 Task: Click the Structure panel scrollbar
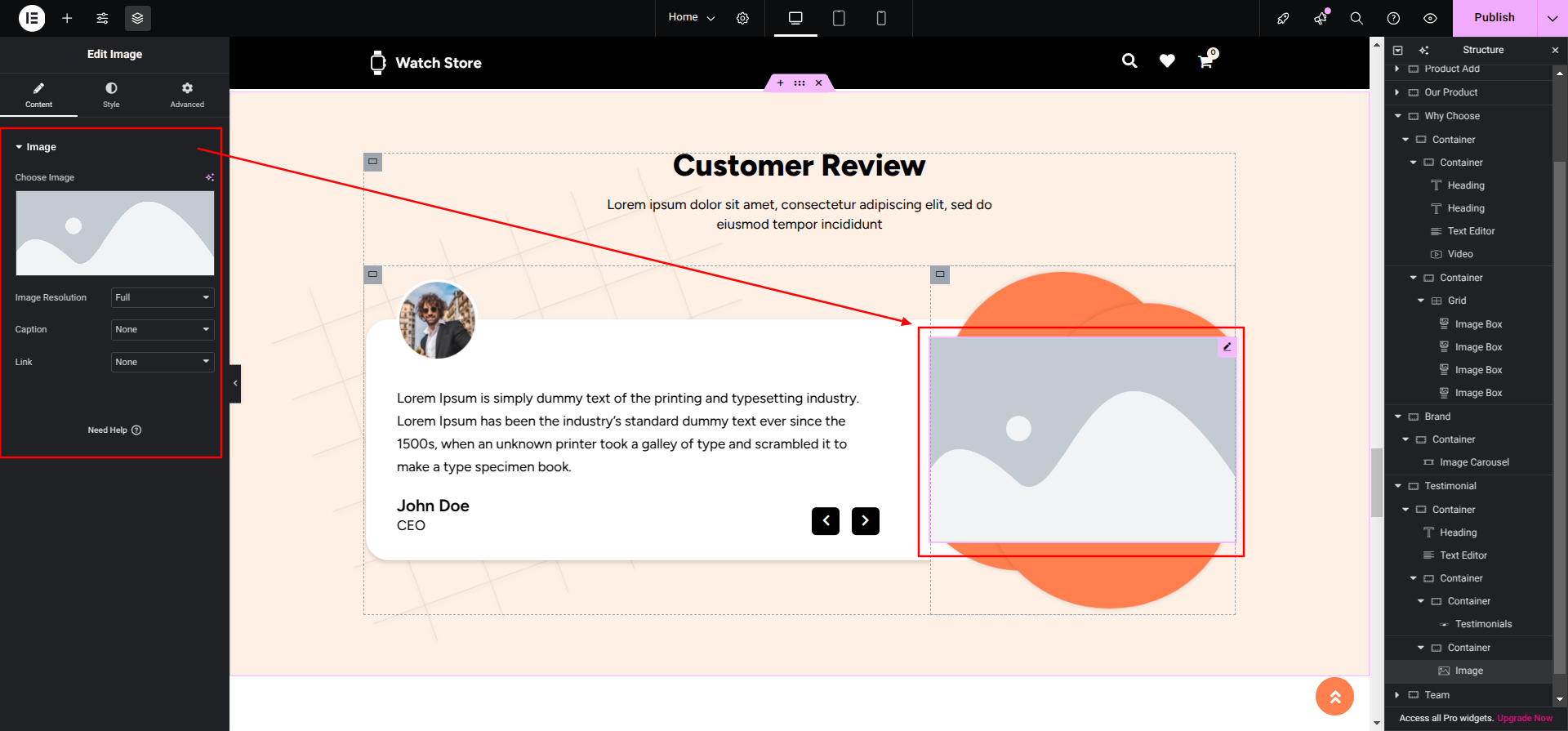tap(1559, 417)
